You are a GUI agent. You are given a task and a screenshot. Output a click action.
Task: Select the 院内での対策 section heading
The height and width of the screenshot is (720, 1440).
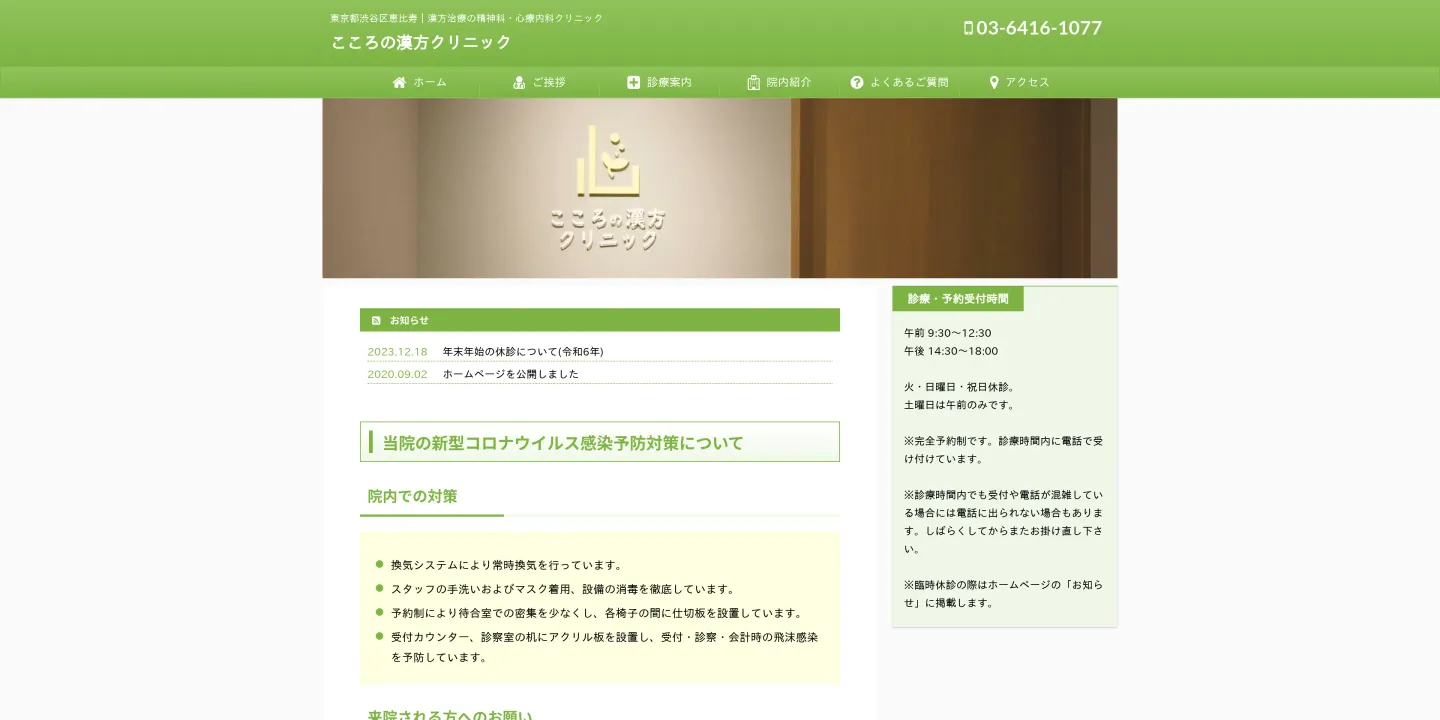(411, 496)
